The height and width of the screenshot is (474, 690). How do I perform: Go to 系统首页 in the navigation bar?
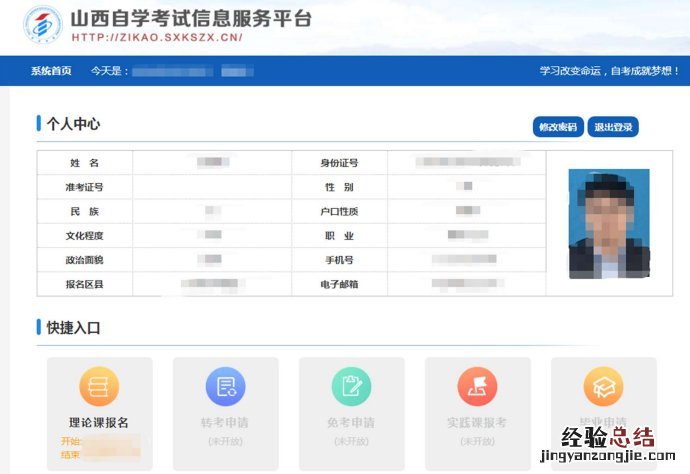point(51,71)
